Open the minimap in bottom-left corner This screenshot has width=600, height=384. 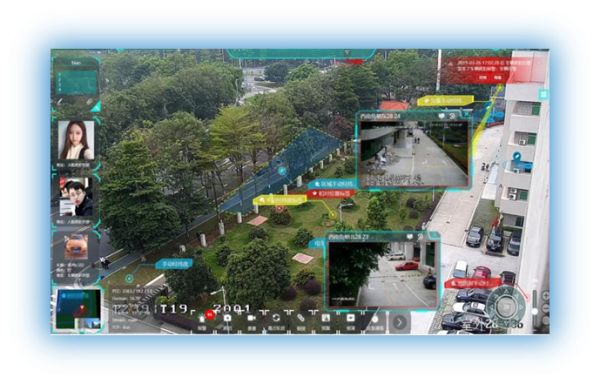coord(78,309)
